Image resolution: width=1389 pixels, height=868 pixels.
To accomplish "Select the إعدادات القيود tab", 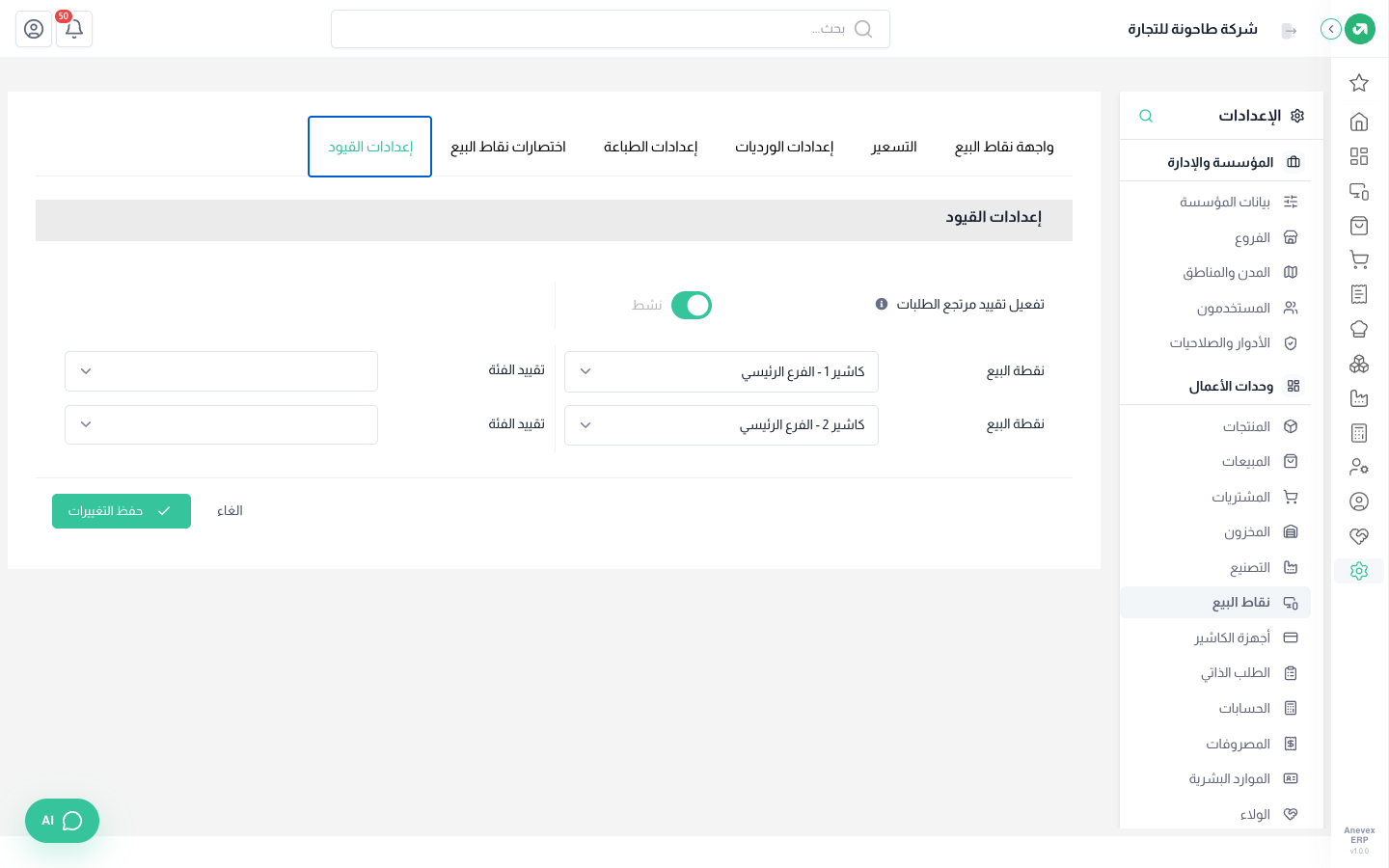I will click(369, 147).
